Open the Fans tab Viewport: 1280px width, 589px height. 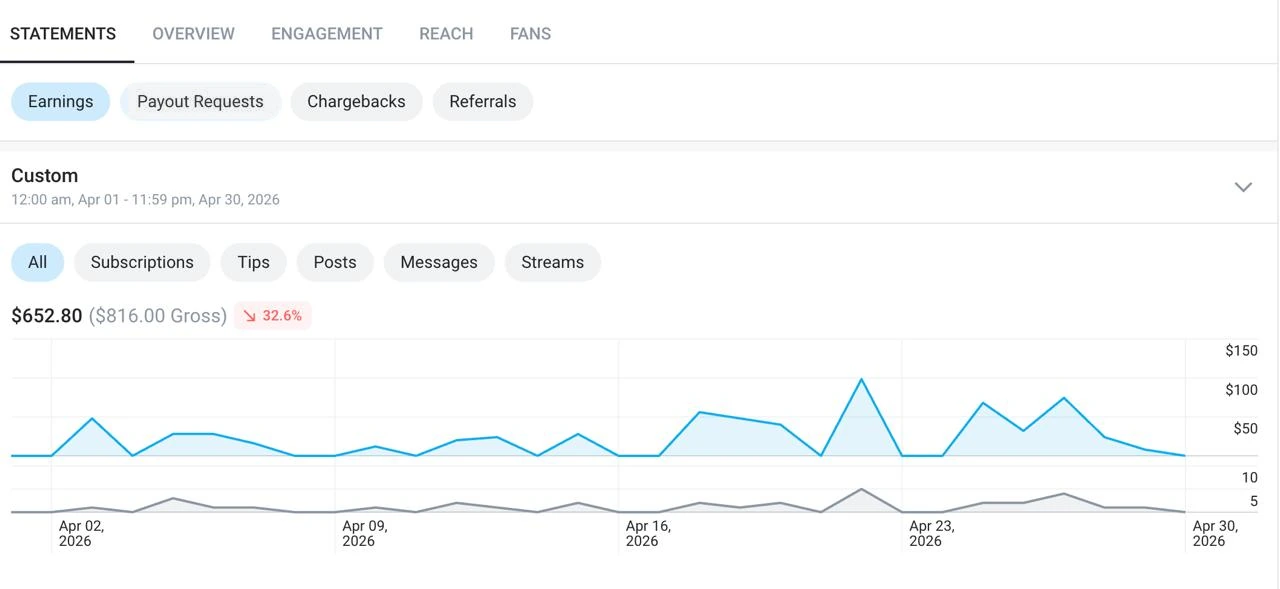[x=530, y=33]
